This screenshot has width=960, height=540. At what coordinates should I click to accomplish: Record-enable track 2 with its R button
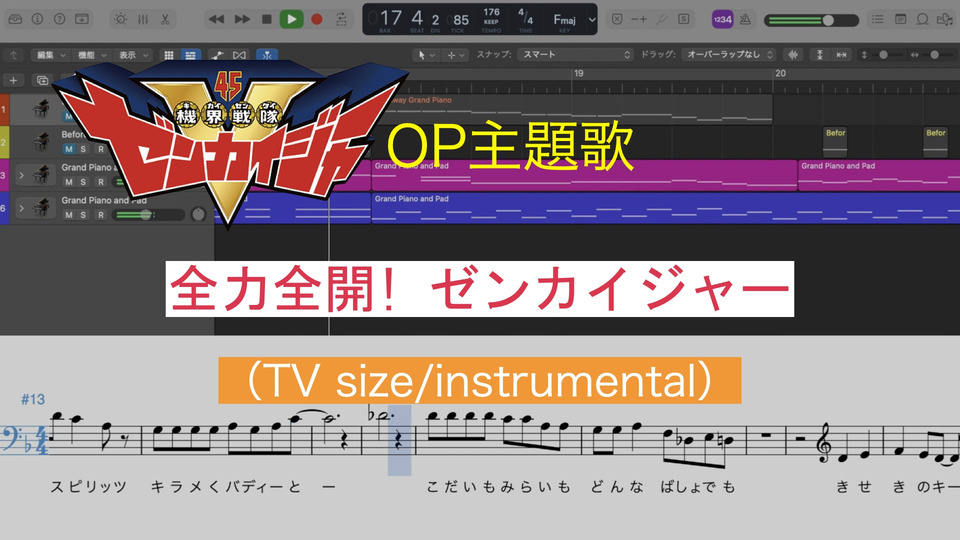pyautogui.click(x=101, y=149)
